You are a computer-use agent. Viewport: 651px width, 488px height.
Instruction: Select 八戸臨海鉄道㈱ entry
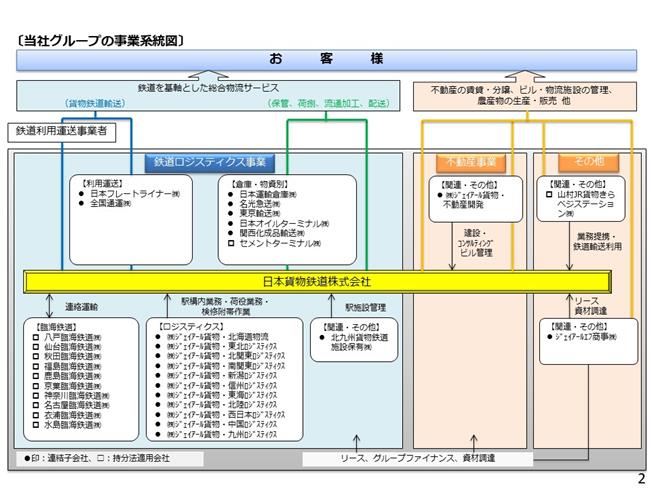pos(67,338)
